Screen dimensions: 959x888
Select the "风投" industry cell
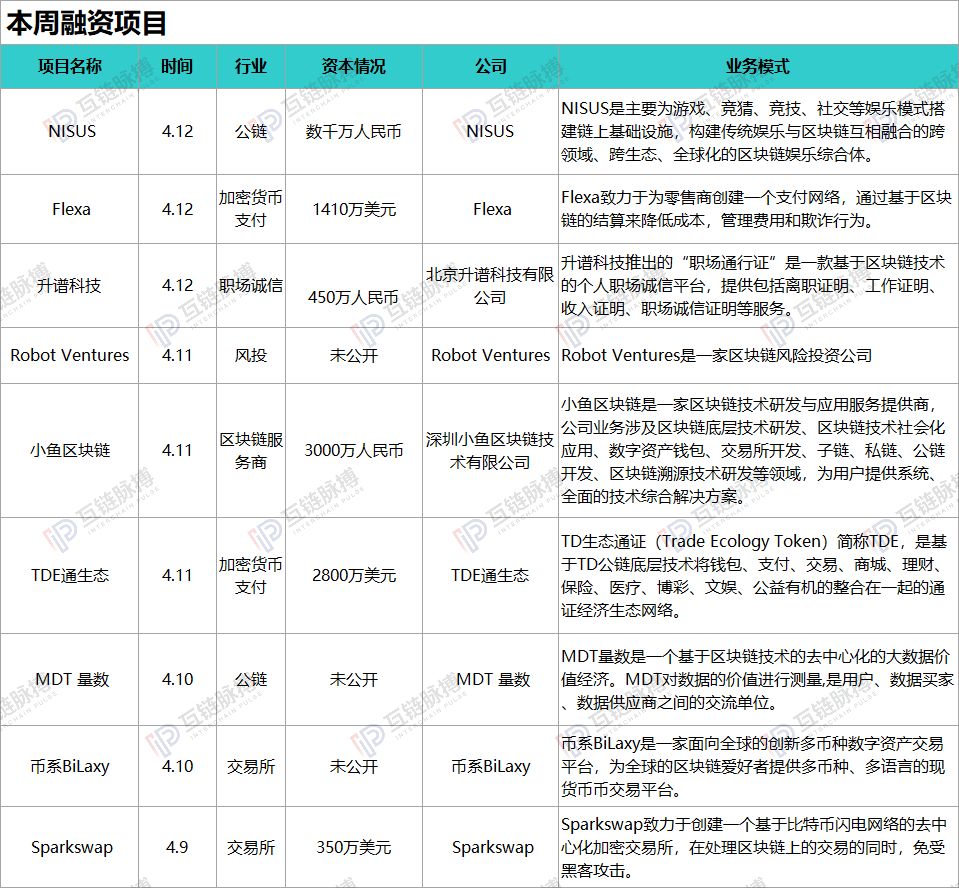[251, 355]
